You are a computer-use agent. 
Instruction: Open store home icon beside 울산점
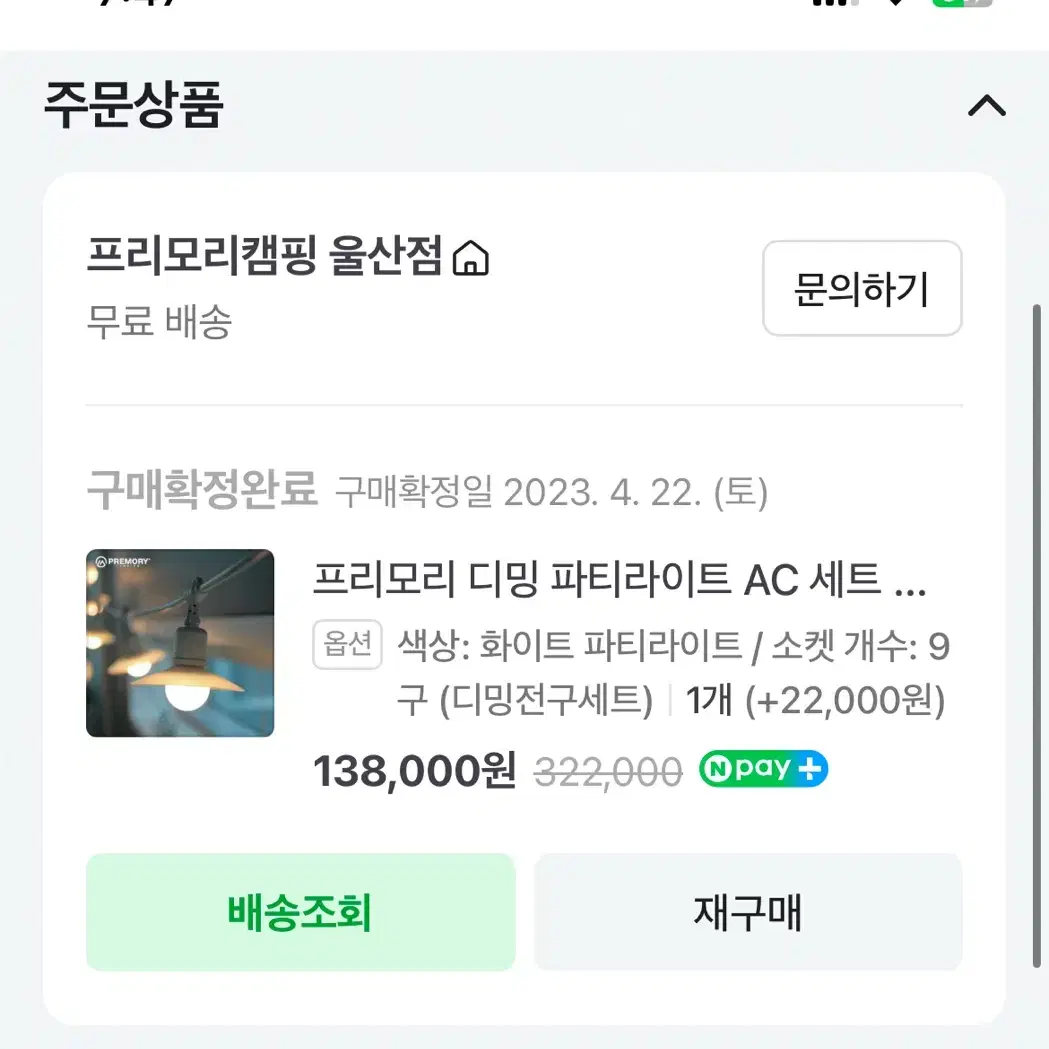471,258
